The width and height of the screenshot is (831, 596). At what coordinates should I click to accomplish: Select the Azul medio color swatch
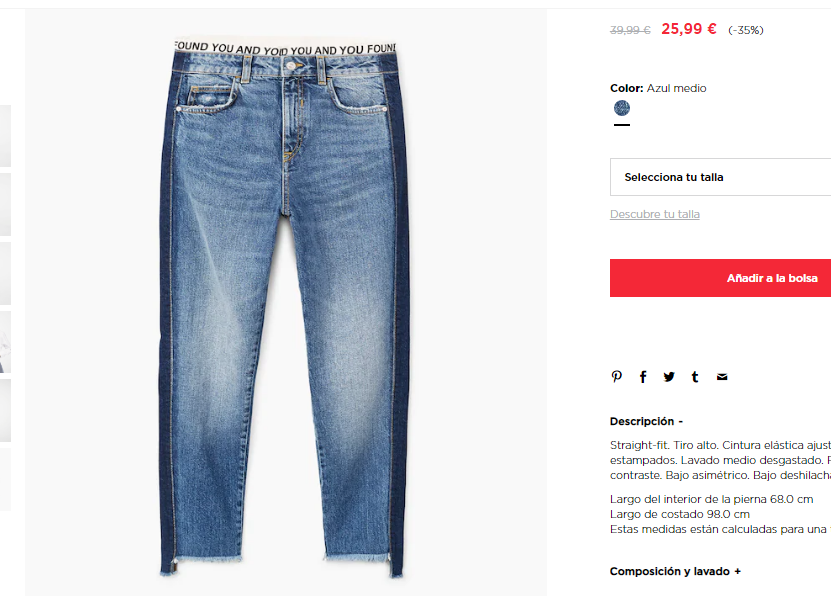[x=622, y=108]
